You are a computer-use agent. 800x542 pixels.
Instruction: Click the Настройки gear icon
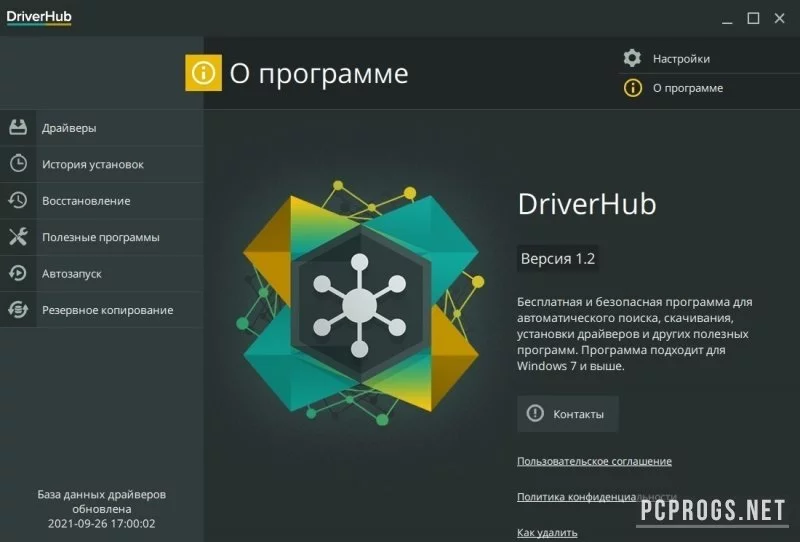(x=632, y=58)
